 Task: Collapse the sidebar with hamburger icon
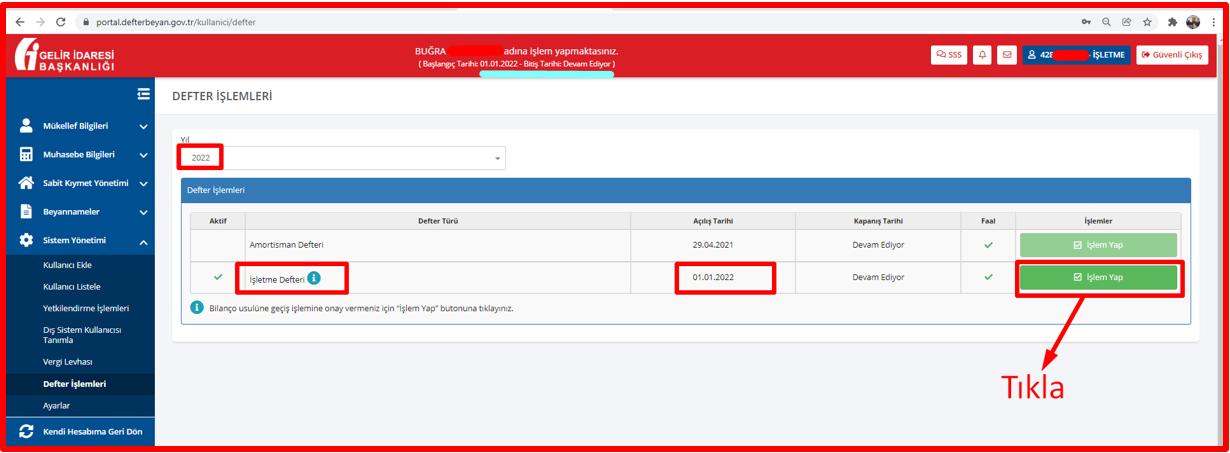(x=144, y=94)
